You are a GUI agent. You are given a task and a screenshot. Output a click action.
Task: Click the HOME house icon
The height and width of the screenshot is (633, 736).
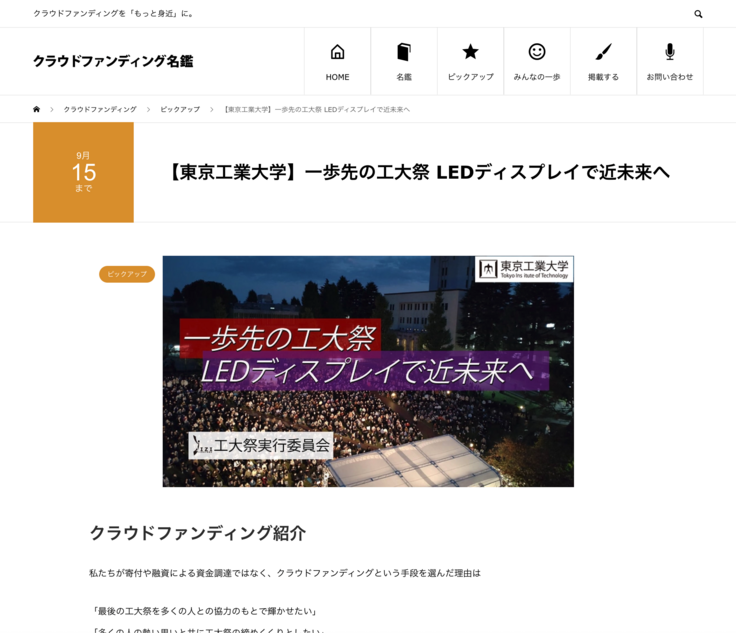coord(337,52)
